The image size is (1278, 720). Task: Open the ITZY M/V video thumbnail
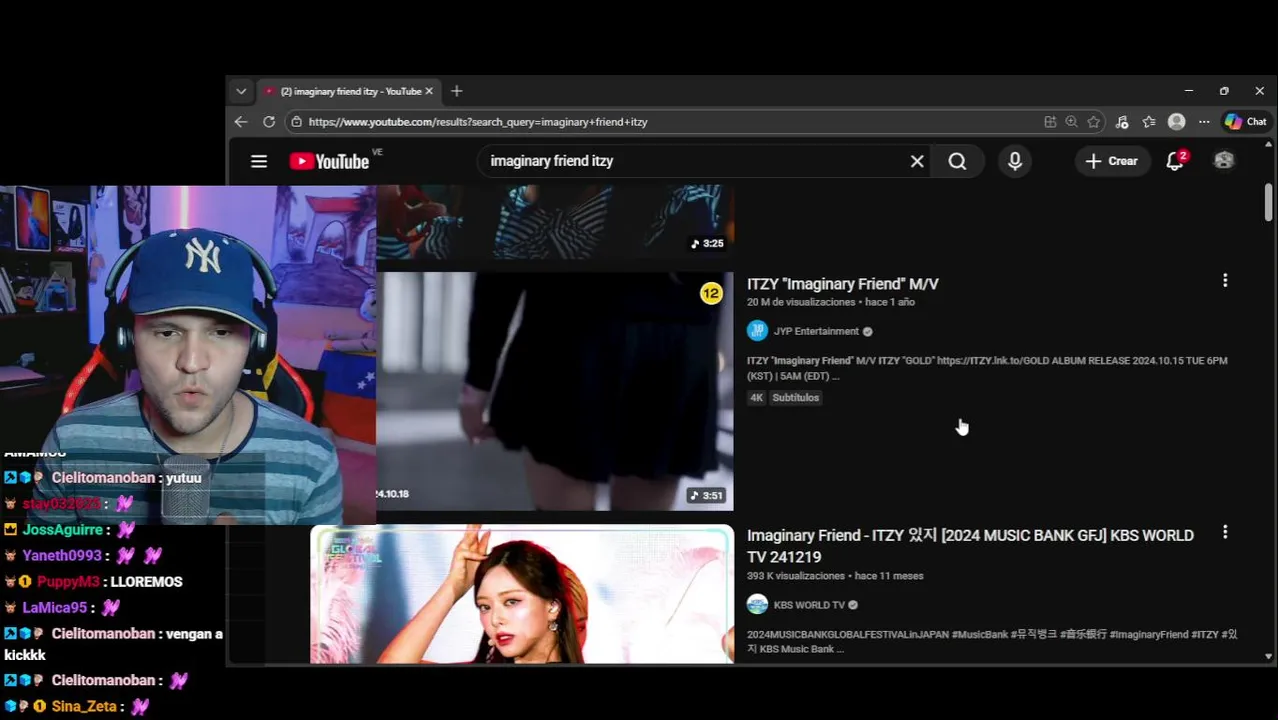click(x=554, y=391)
